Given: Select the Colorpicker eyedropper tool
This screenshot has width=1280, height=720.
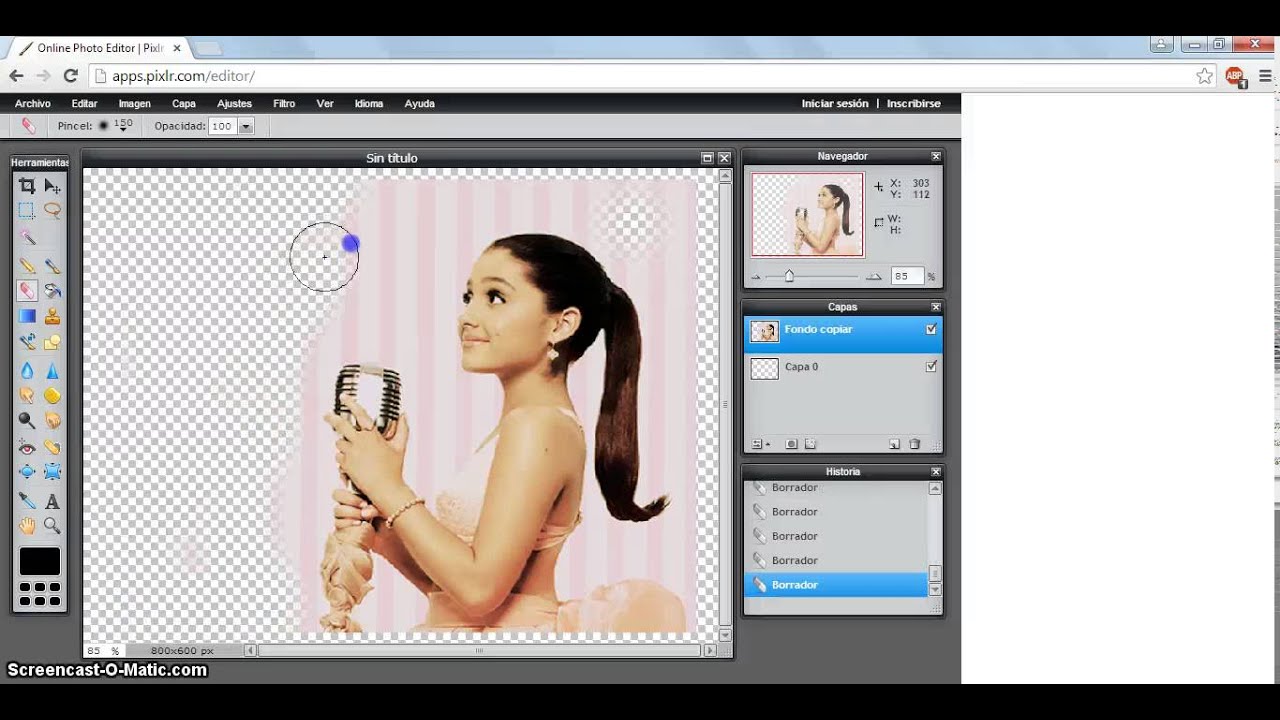Looking at the screenshot, I should [x=27, y=500].
